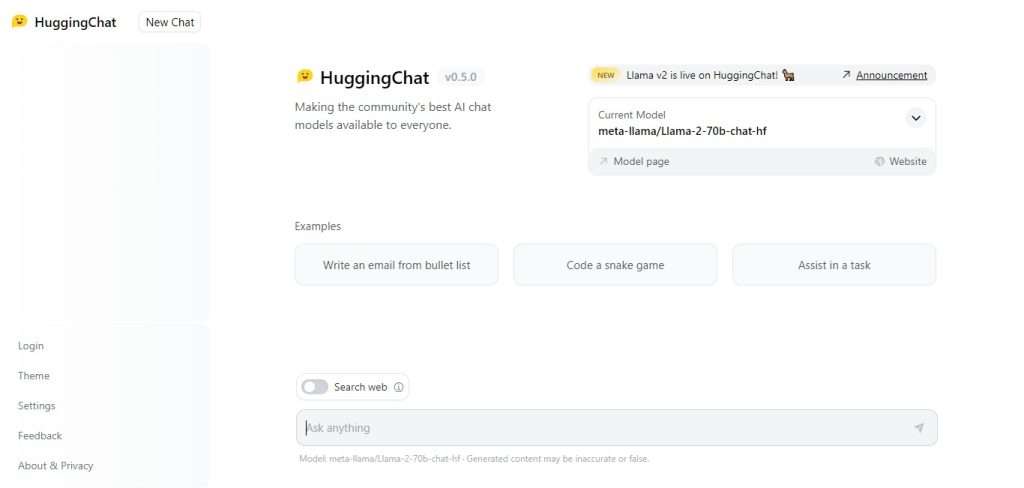Click the HuggingChat logo in top-left header
1024x488 pixels.
(x=20, y=22)
